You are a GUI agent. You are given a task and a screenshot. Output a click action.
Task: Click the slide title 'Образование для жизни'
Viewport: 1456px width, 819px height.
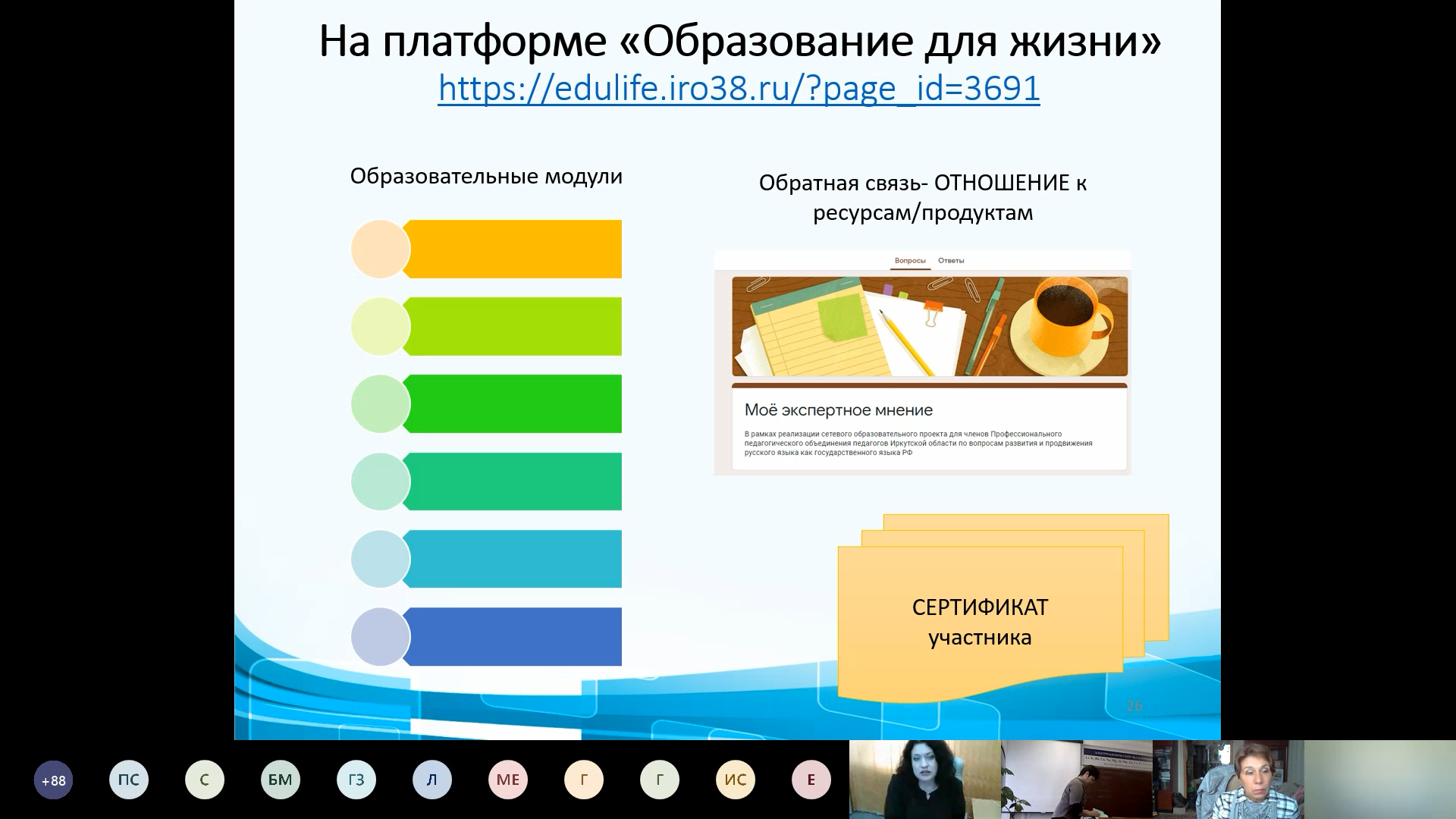click(739, 41)
